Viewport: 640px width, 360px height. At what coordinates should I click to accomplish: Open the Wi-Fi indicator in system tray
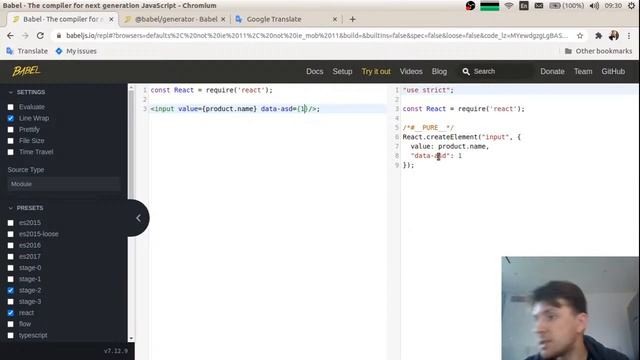(x=509, y=6)
